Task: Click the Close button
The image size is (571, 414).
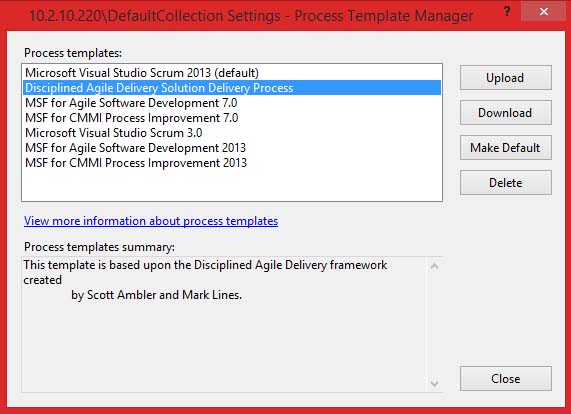Action: (x=505, y=378)
